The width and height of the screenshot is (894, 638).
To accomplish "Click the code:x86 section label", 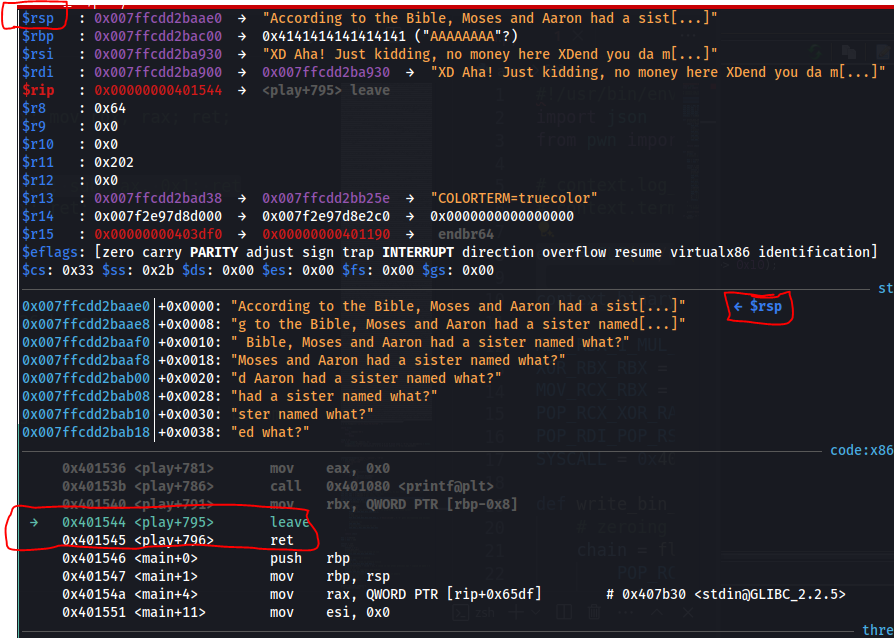I will pyautogui.click(x=861, y=450).
